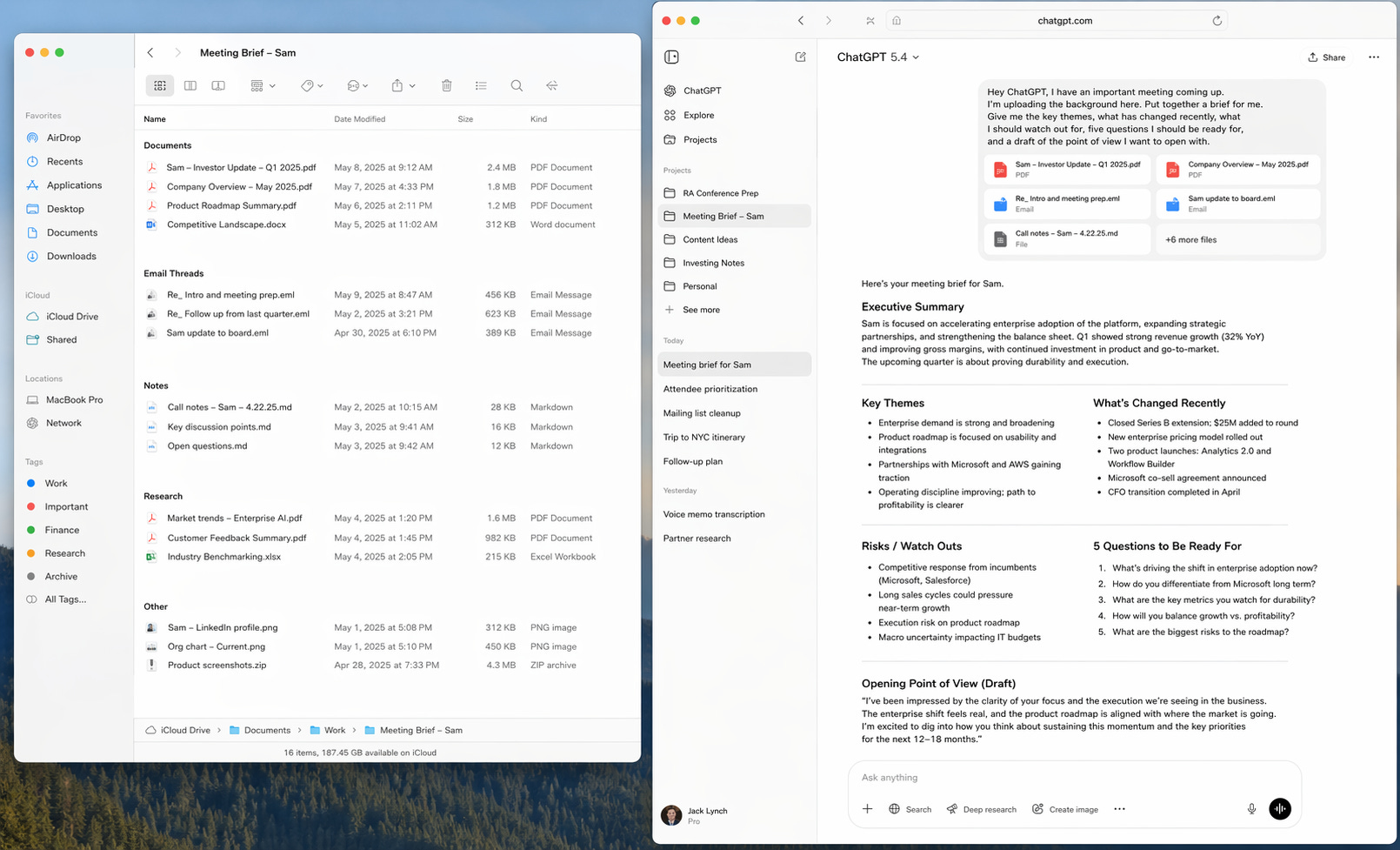Viewport: 1400px width, 850px height.
Task: Enable Search in the composer
Action: pos(910,809)
